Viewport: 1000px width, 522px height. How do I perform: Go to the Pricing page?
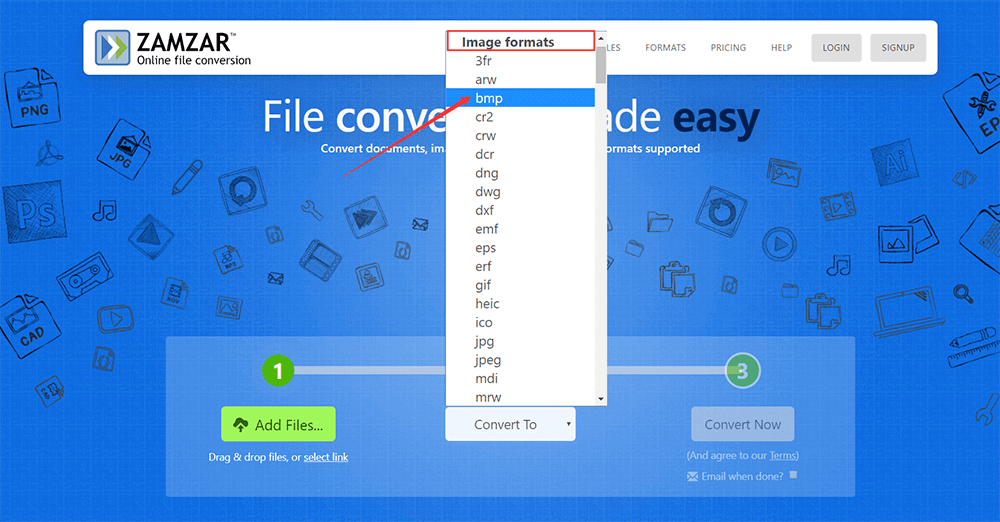[x=728, y=48]
